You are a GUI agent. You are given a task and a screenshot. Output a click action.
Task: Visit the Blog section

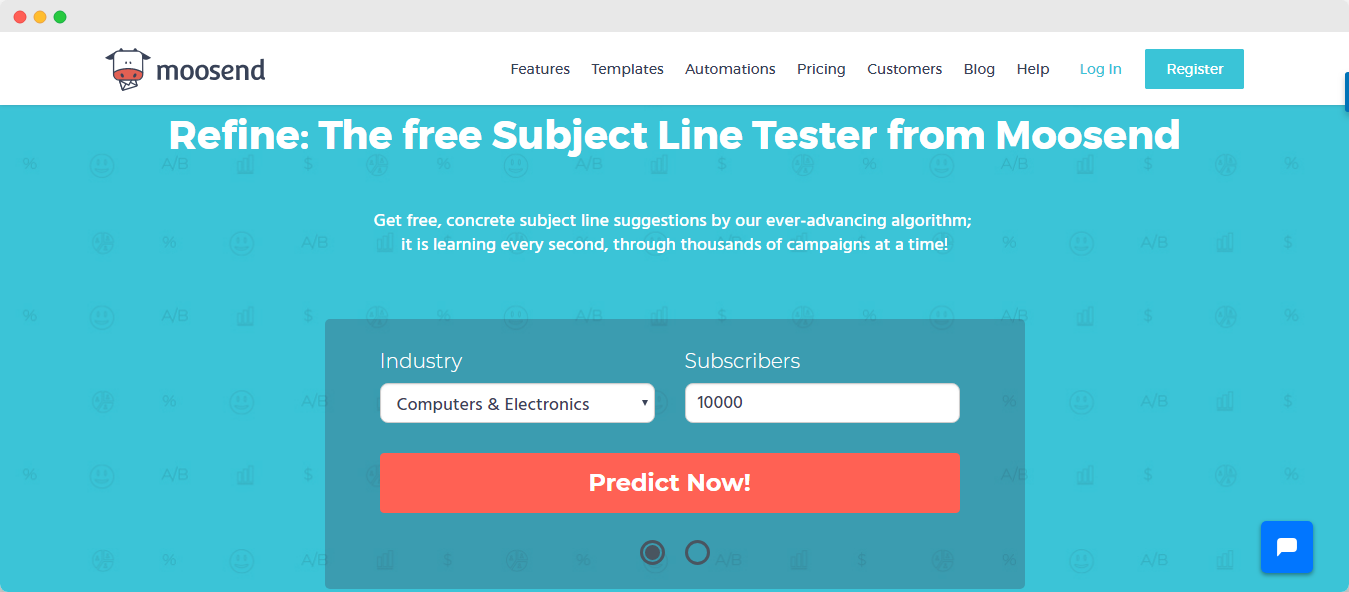click(979, 68)
